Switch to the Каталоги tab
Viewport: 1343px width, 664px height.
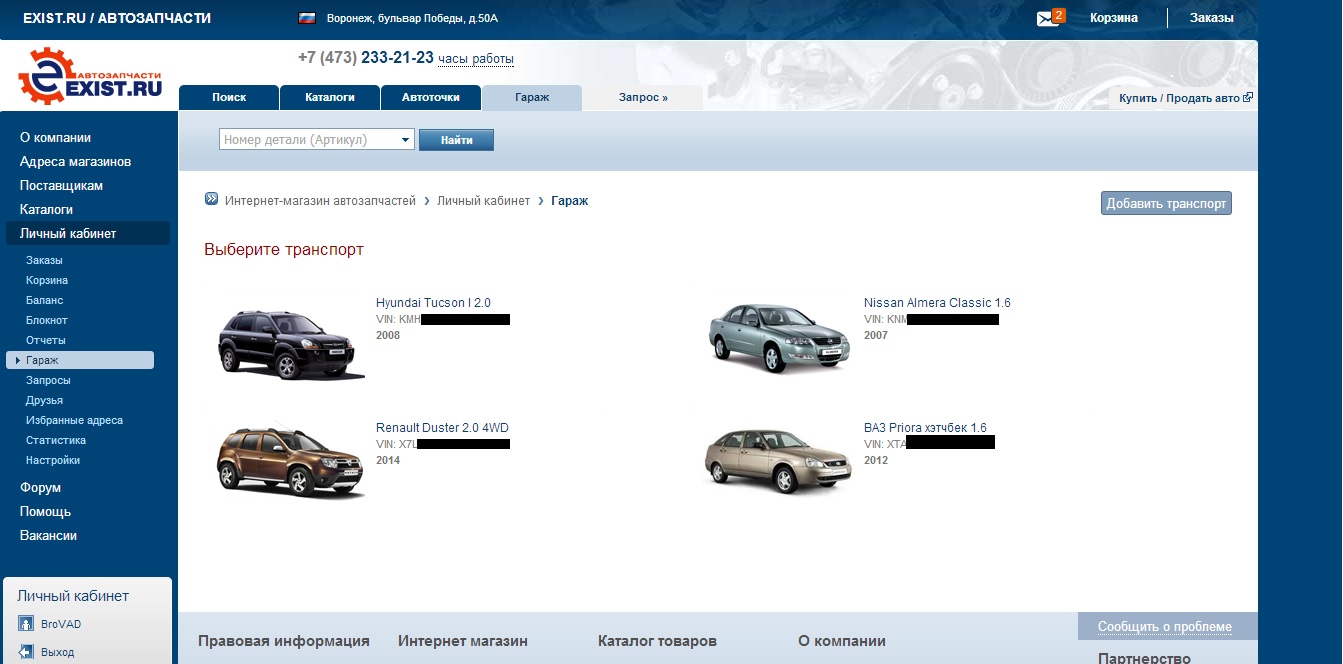(330, 97)
